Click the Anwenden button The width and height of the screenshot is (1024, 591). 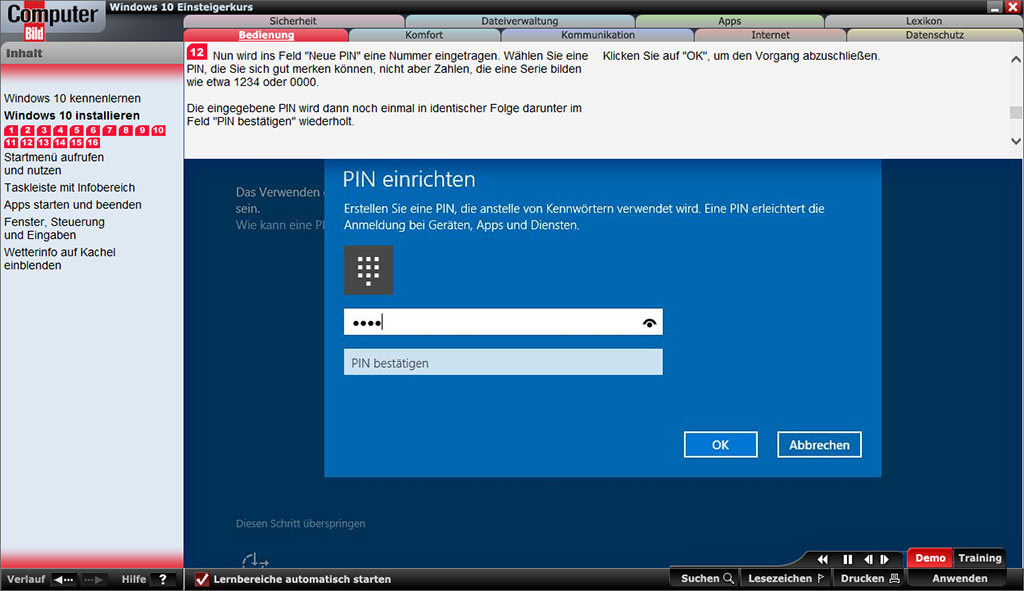point(959,579)
